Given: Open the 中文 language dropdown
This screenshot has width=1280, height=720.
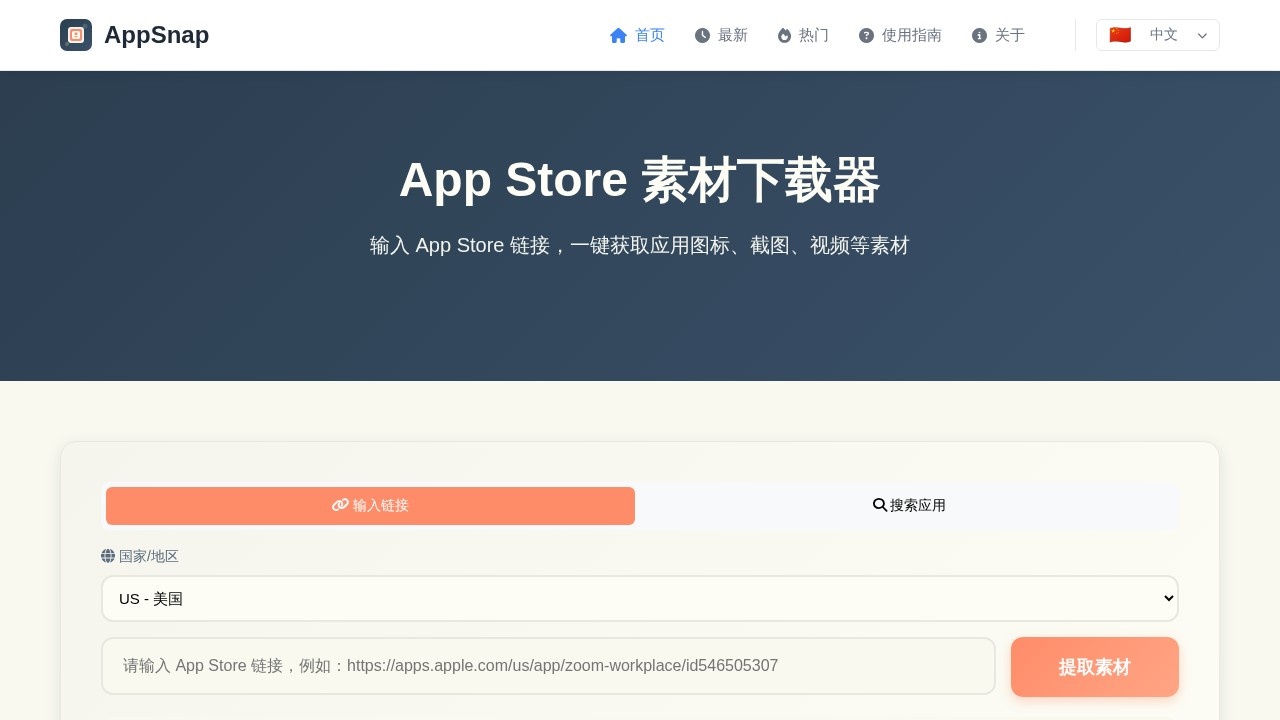Looking at the screenshot, I should coord(1158,35).
